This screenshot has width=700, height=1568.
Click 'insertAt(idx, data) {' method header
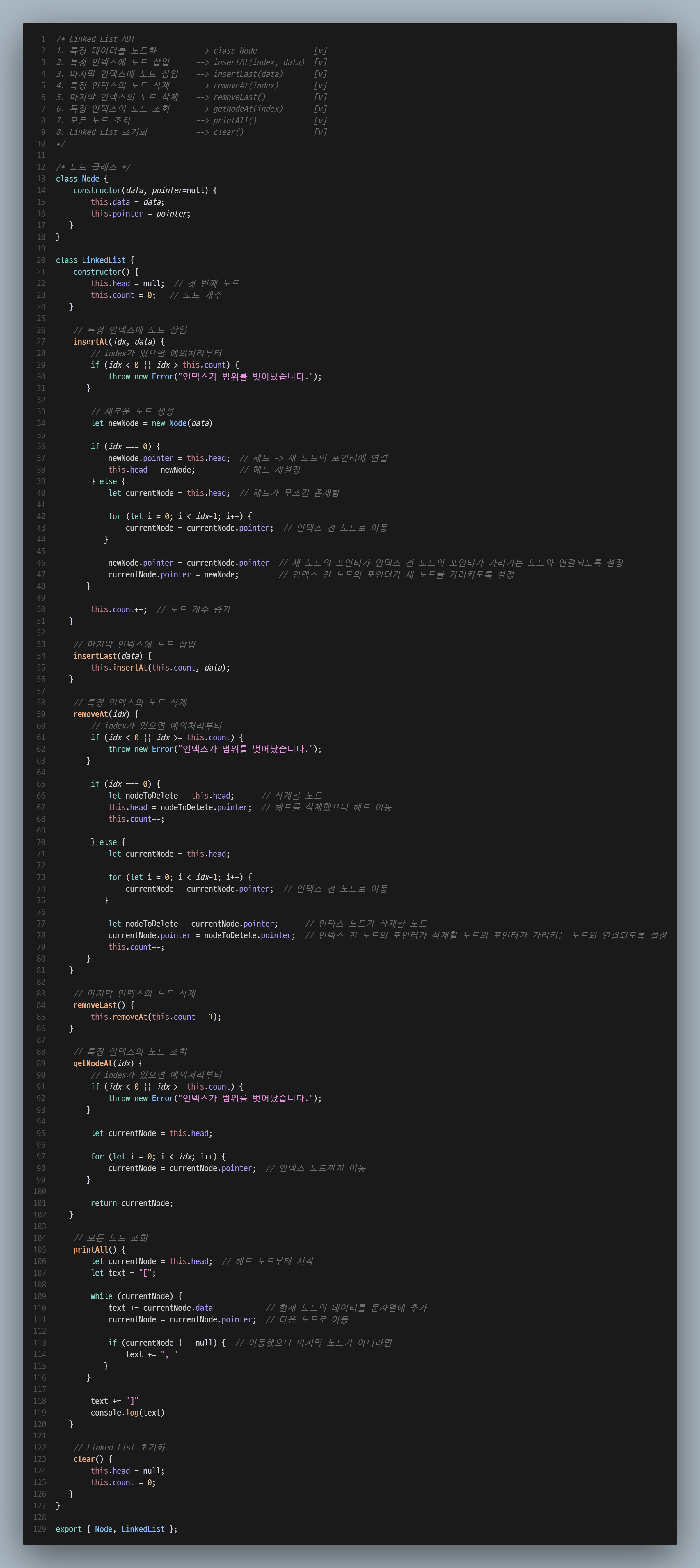tap(119, 342)
